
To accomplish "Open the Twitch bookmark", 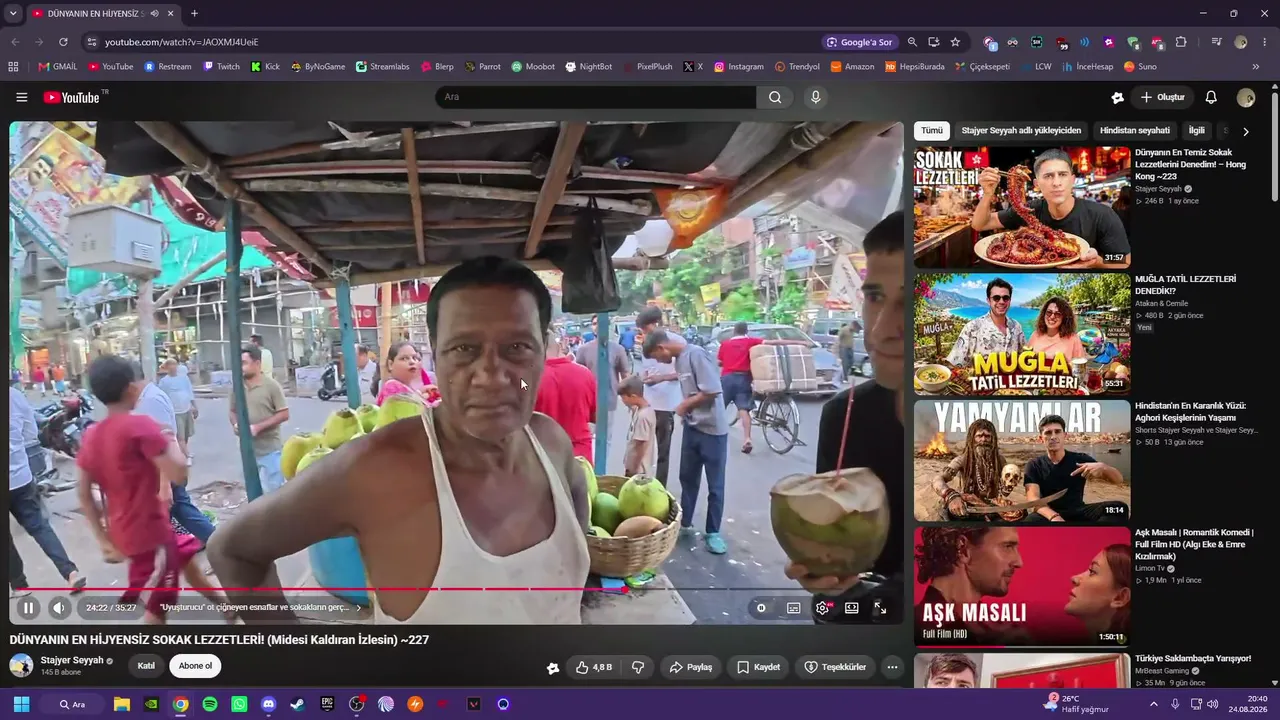I will tap(221, 67).
